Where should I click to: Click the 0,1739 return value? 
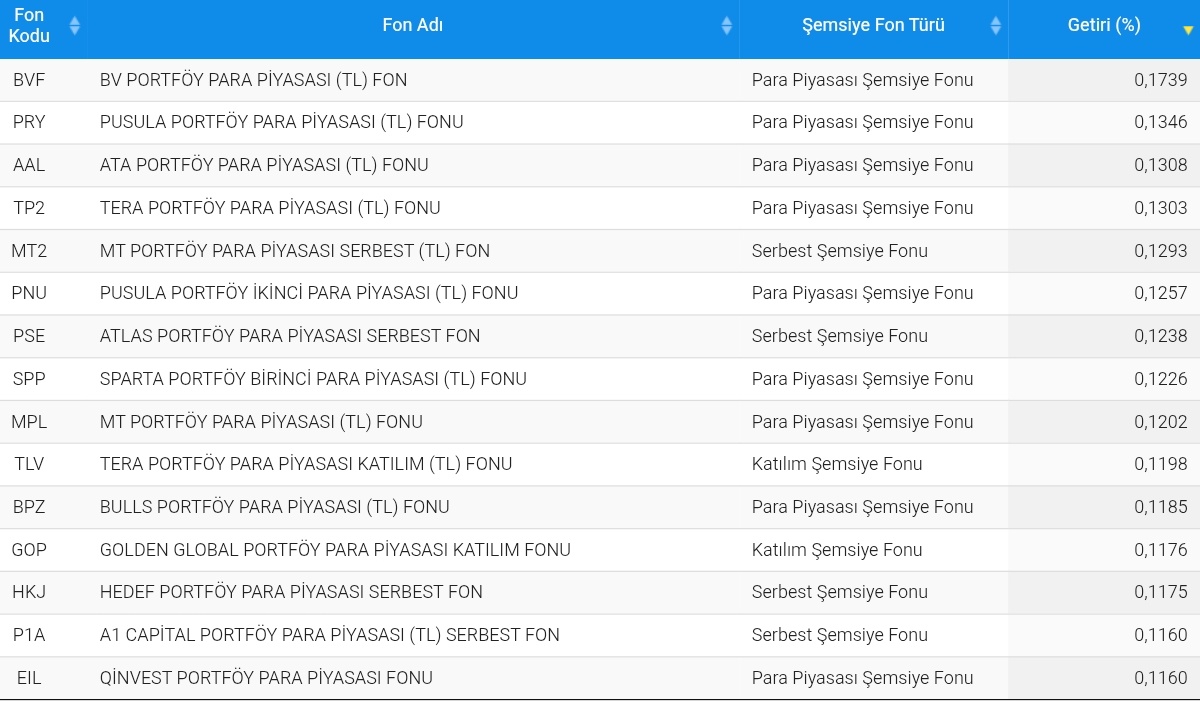coord(1161,80)
